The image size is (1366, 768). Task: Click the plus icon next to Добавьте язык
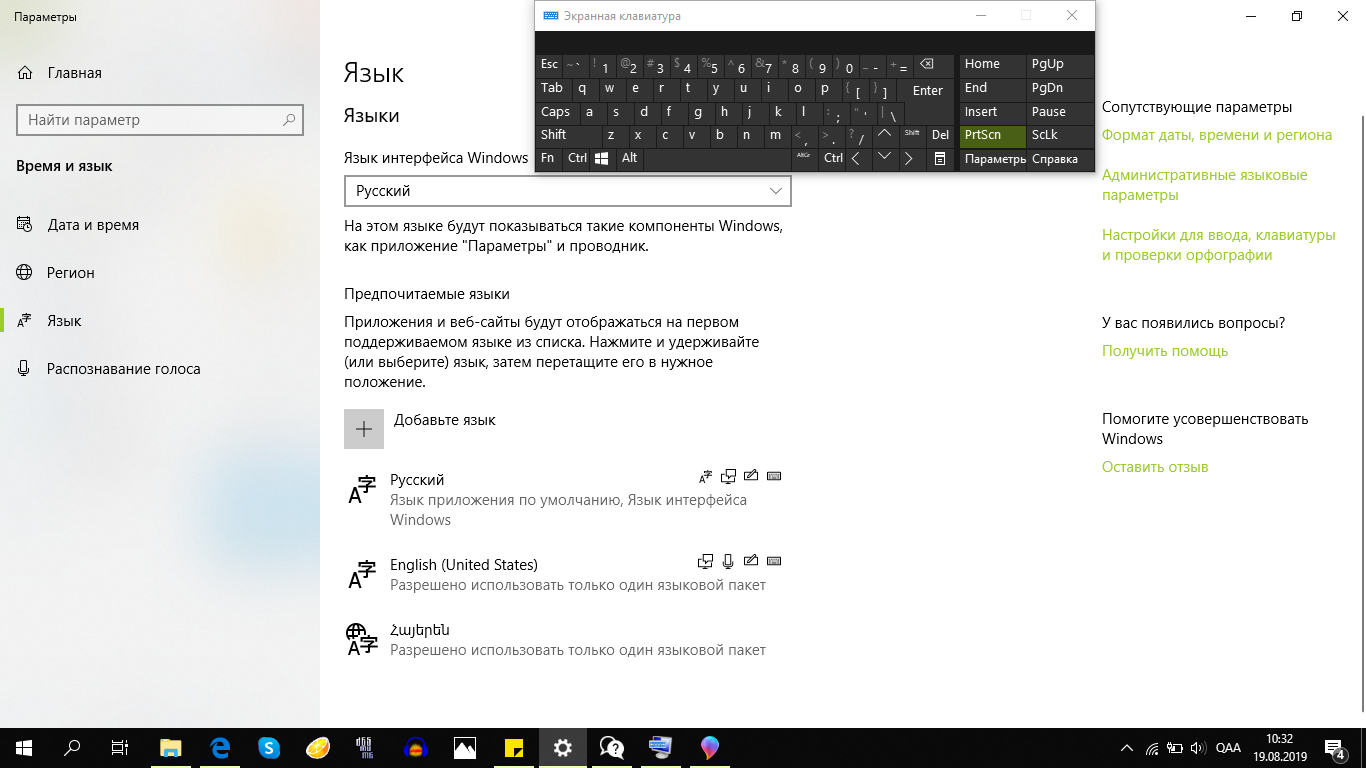pyautogui.click(x=364, y=429)
